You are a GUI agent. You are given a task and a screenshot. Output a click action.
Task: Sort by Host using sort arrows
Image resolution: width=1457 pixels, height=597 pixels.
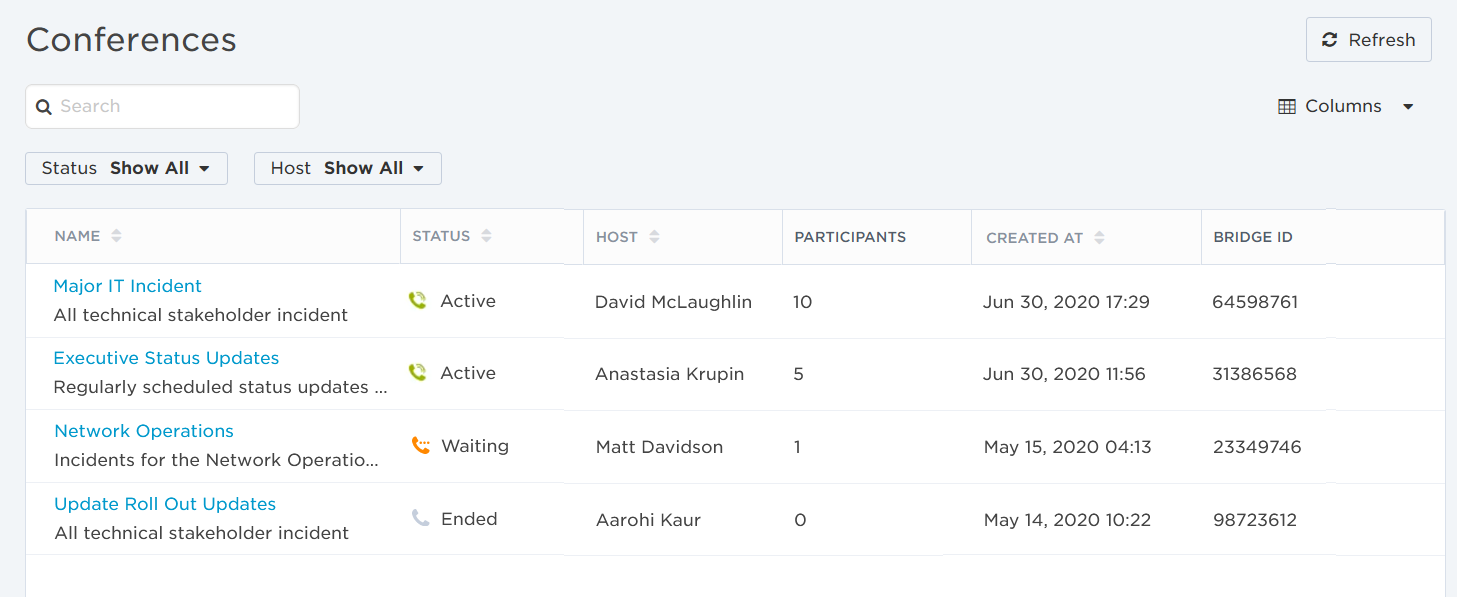coord(654,237)
